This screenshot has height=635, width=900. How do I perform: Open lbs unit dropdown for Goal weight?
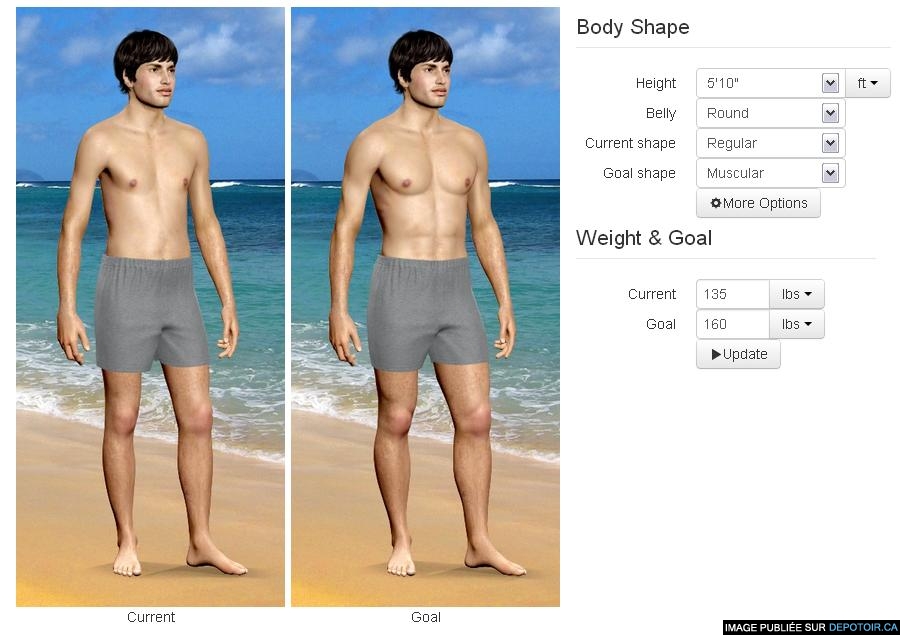(796, 324)
